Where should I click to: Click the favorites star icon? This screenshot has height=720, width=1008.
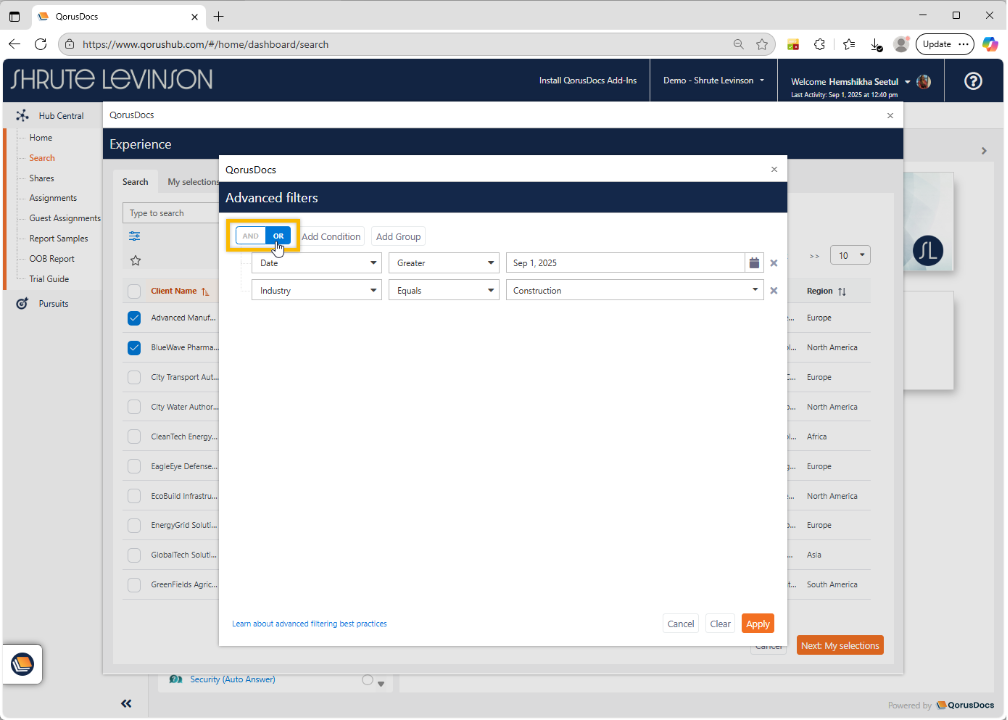pyautogui.click(x=135, y=260)
